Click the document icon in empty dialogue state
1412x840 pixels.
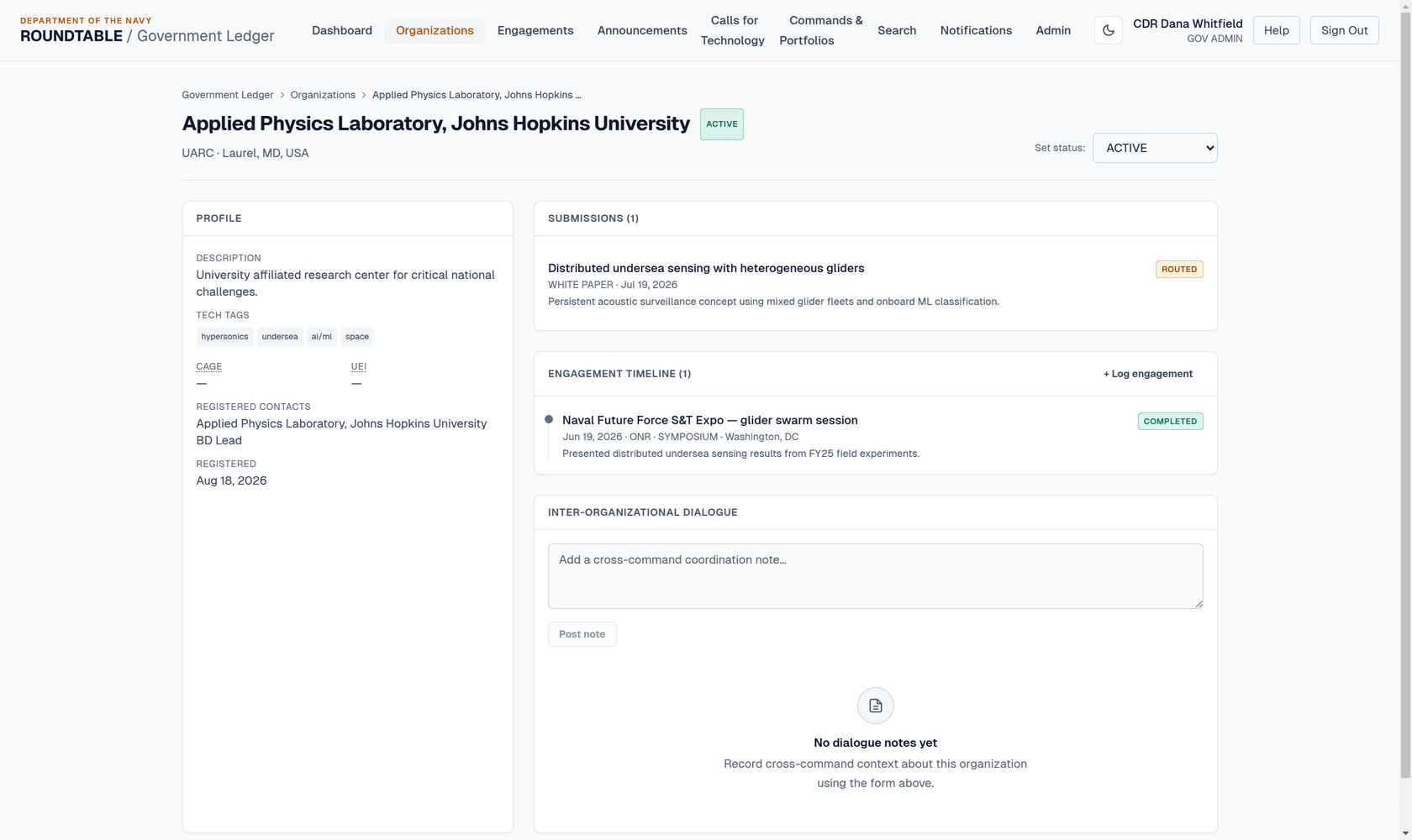(875, 706)
